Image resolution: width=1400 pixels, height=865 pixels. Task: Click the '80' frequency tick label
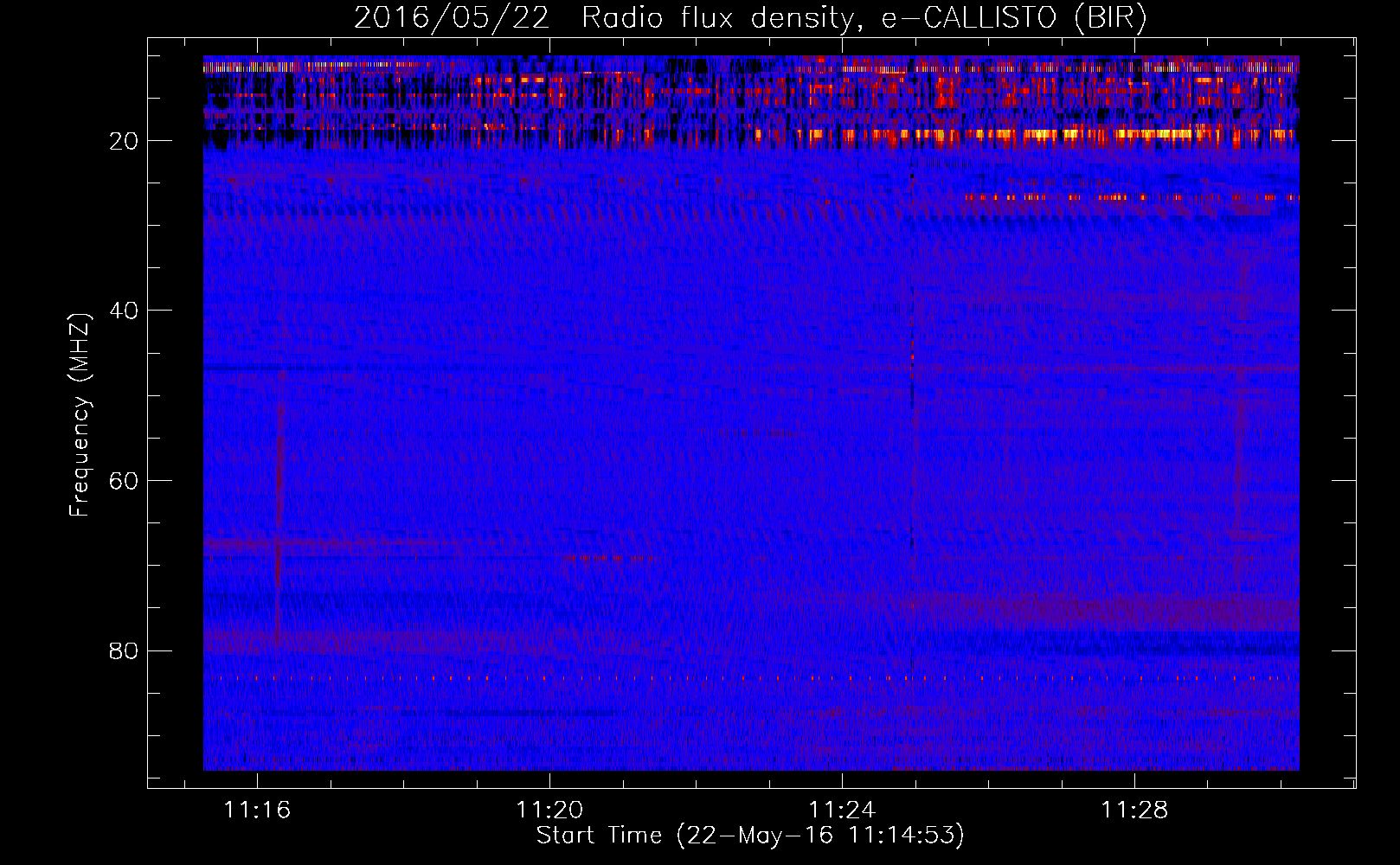125,650
